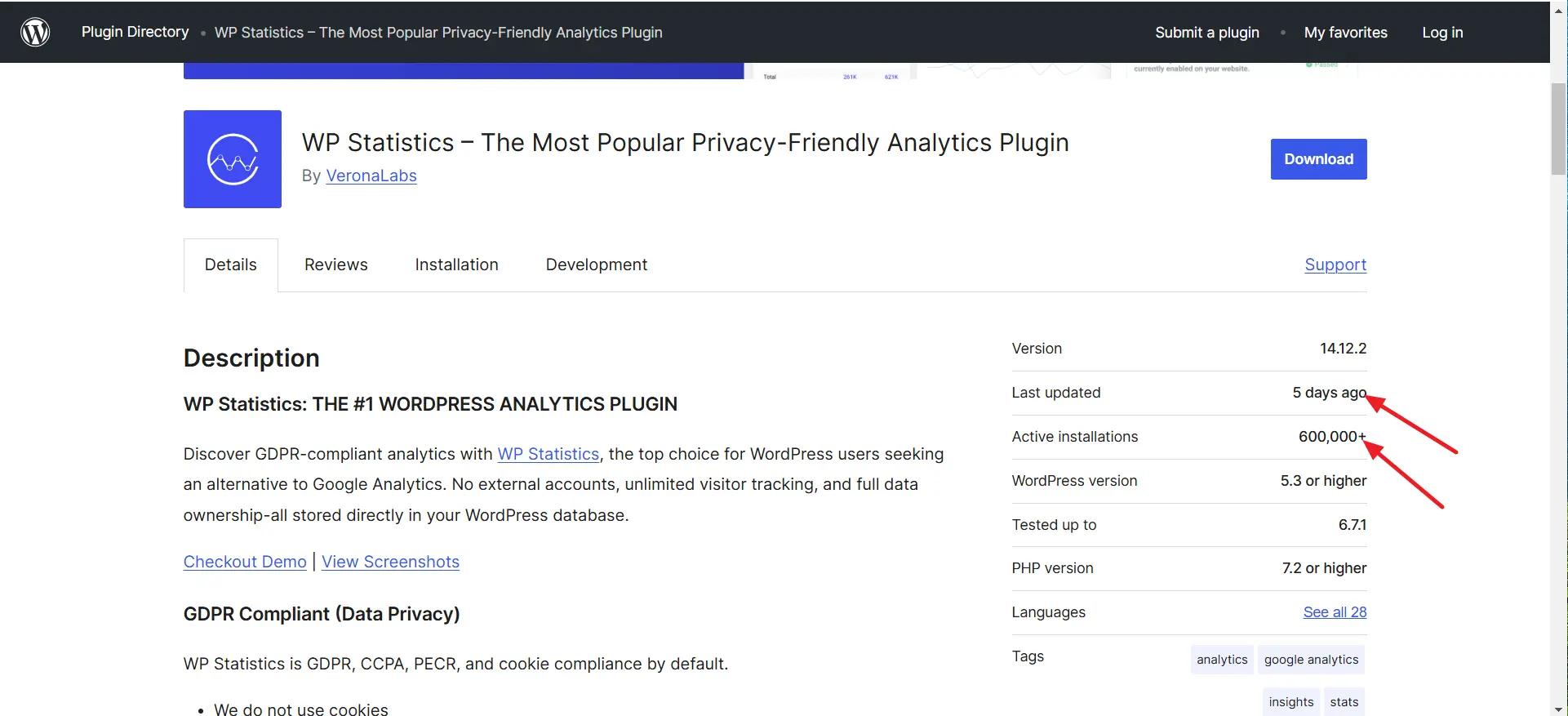Image resolution: width=1568 pixels, height=716 pixels.
Task: Click the 'WordPress version' label
Action: click(x=1074, y=481)
